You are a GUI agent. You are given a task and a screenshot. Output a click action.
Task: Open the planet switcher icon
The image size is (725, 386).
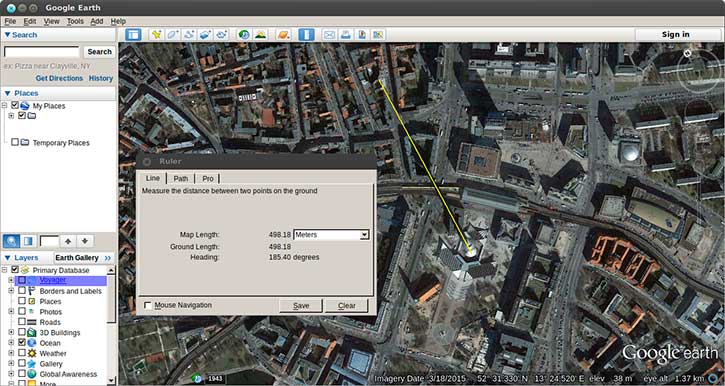pyautogui.click(x=283, y=35)
